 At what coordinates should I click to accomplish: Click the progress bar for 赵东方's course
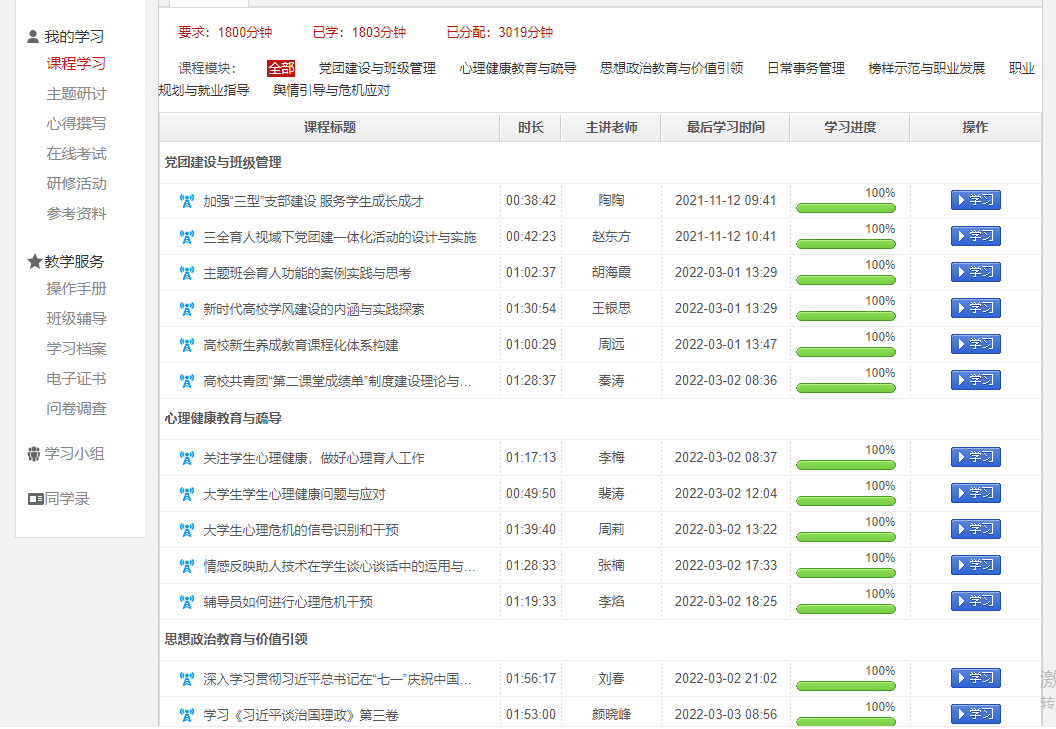tap(845, 244)
